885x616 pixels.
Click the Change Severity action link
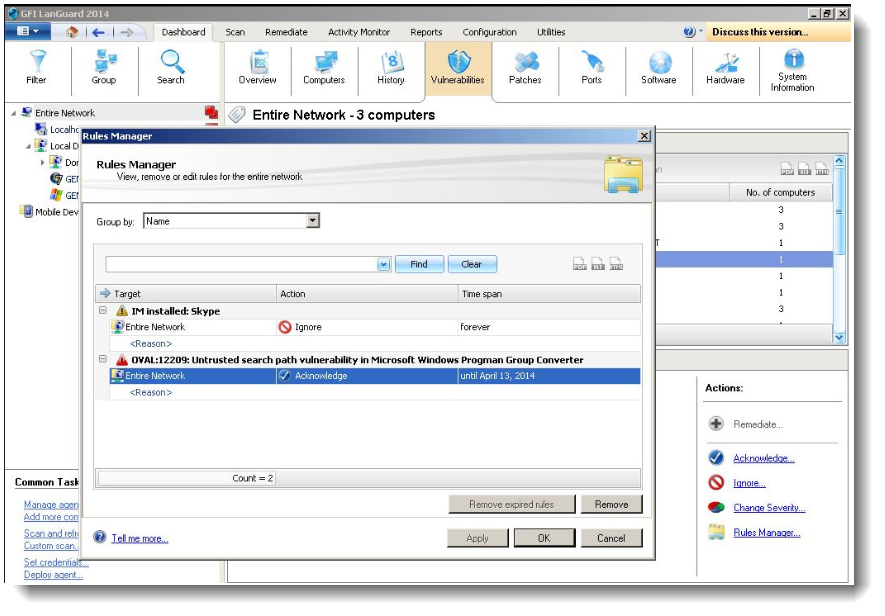coord(768,508)
